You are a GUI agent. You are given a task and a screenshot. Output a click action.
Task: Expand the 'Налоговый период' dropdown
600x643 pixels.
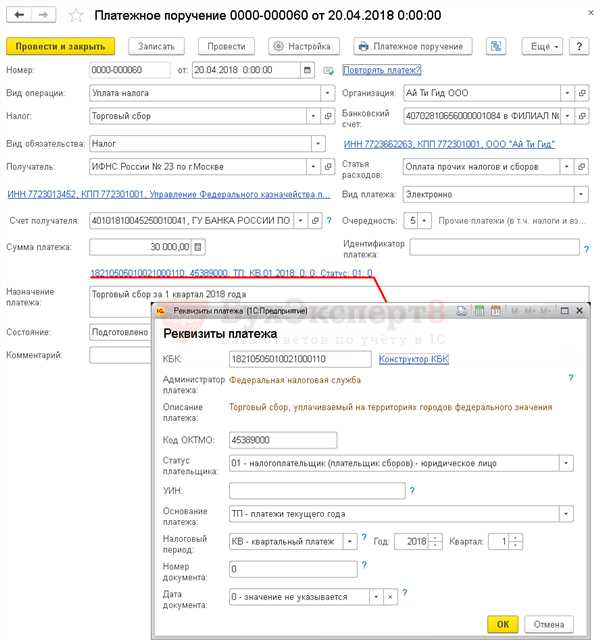[x=350, y=542]
